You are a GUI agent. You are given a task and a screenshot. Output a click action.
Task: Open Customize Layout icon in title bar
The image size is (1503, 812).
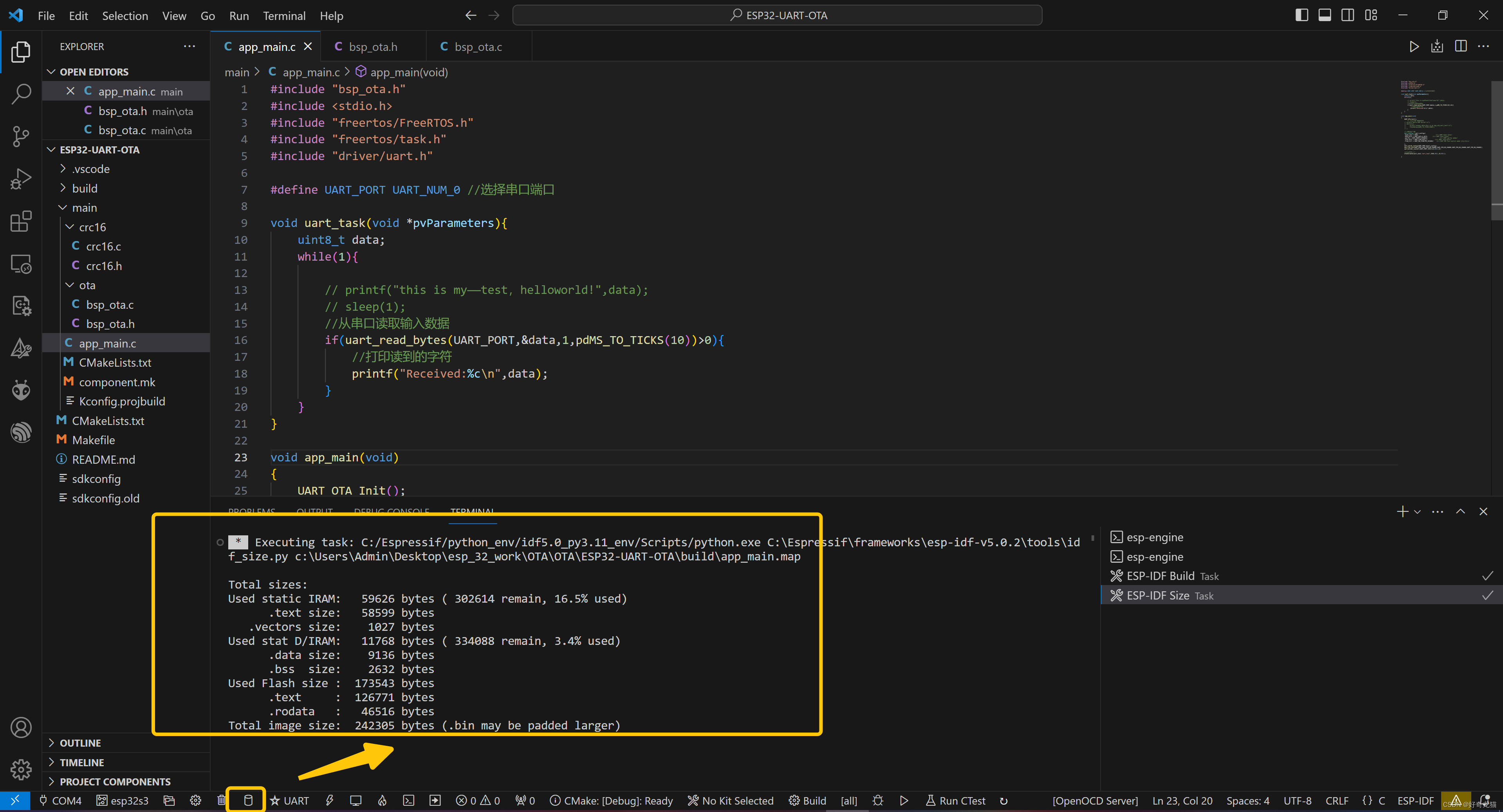1371,15
